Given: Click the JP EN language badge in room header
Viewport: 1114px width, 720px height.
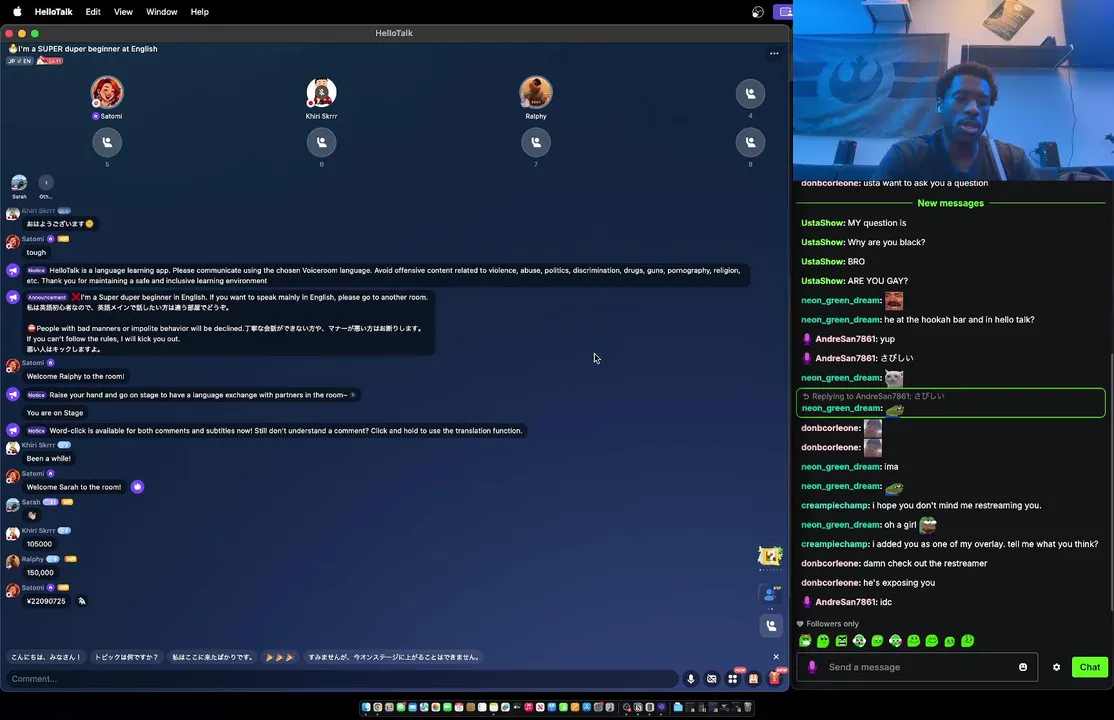Looking at the screenshot, I should point(19,61).
